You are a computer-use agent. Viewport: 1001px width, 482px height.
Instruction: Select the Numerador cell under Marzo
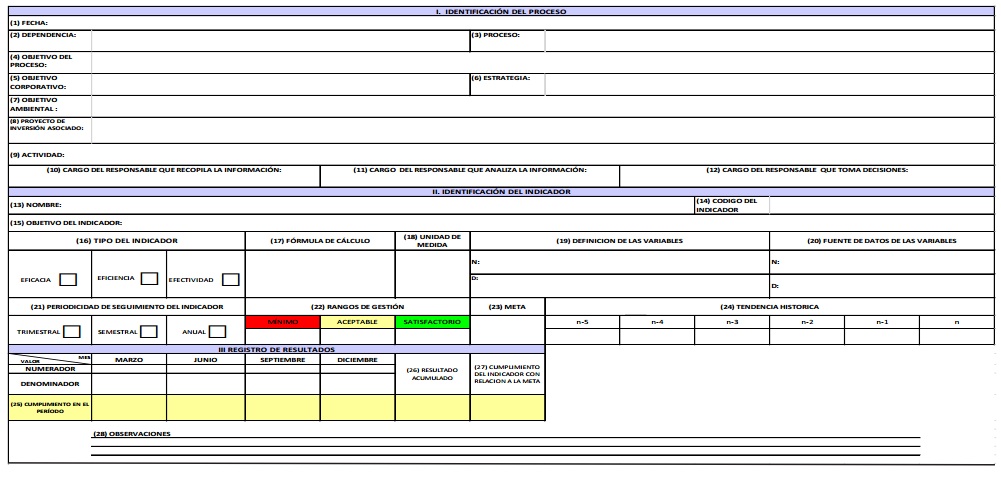pyautogui.click(x=129, y=369)
